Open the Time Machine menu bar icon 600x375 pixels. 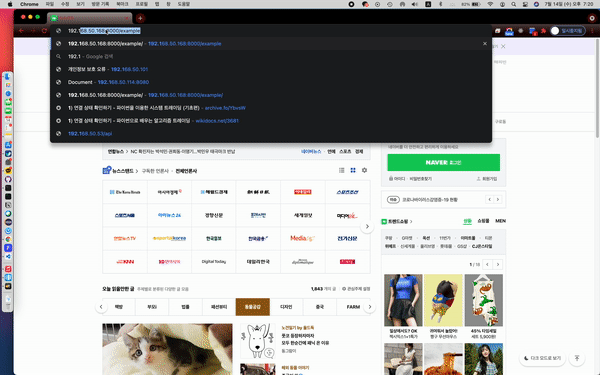click(x=390, y=4)
